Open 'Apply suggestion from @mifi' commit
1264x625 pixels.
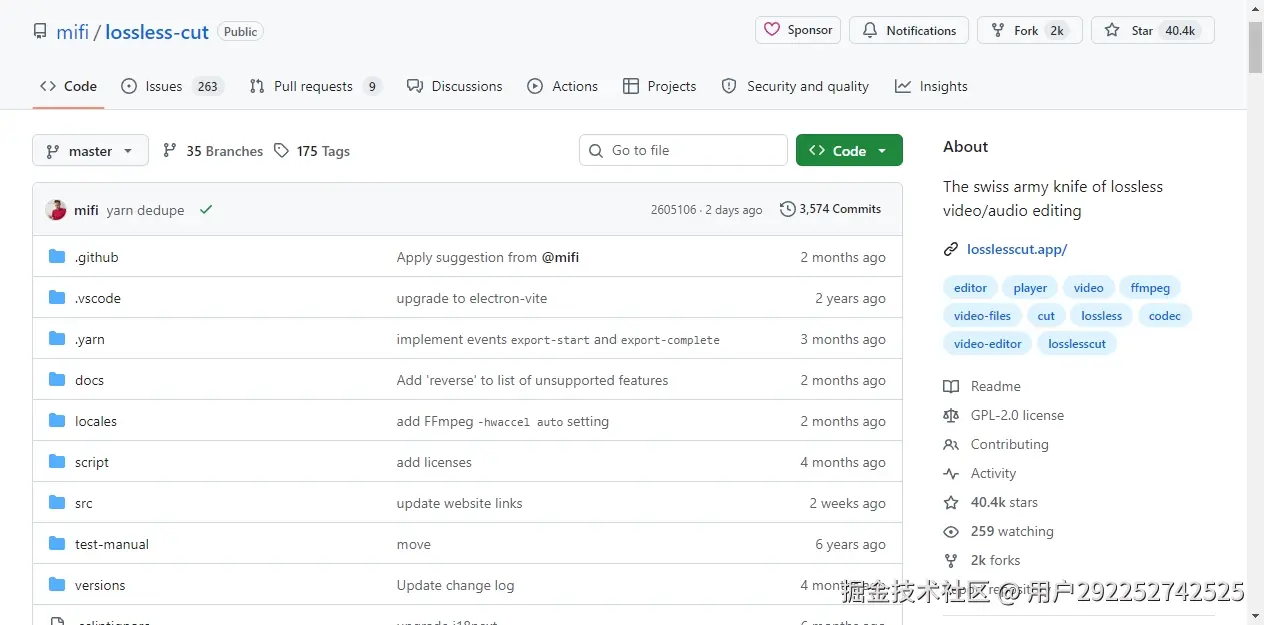tap(487, 257)
